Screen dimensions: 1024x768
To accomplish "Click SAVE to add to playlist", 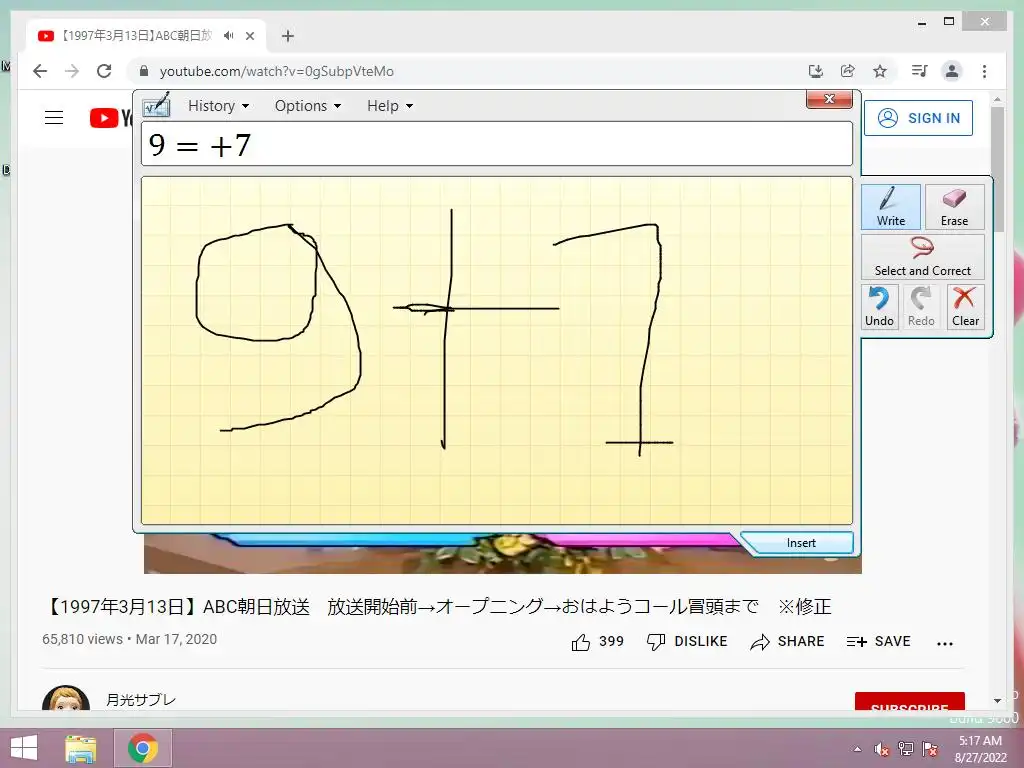I will tap(878, 642).
